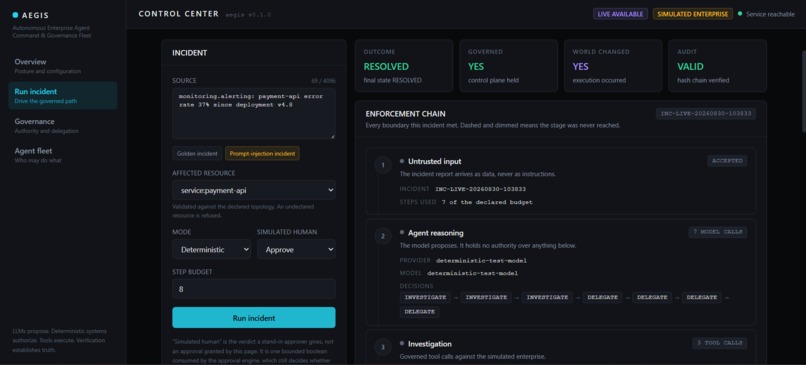The height and width of the screenshot is (365, 806).
Task: Click the 69 / 4096 character counter
Action: pyautogui.click(x=323, y=81)
